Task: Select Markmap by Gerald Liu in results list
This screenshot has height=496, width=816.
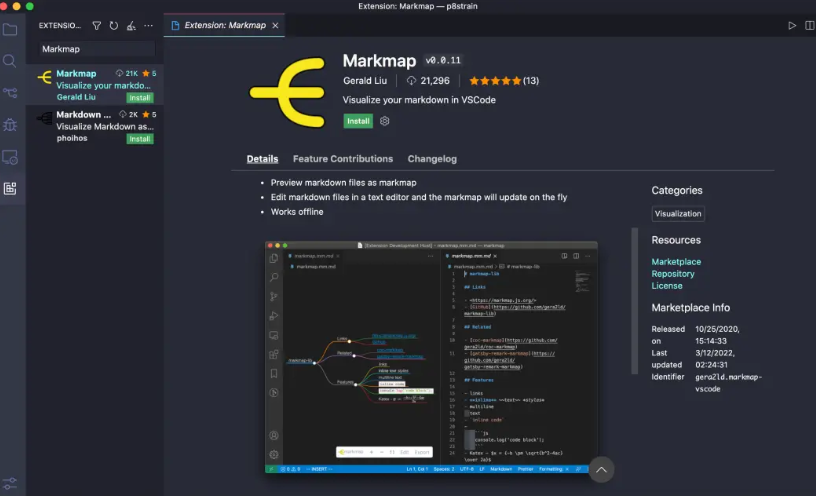Action: (x=95, y=85)
